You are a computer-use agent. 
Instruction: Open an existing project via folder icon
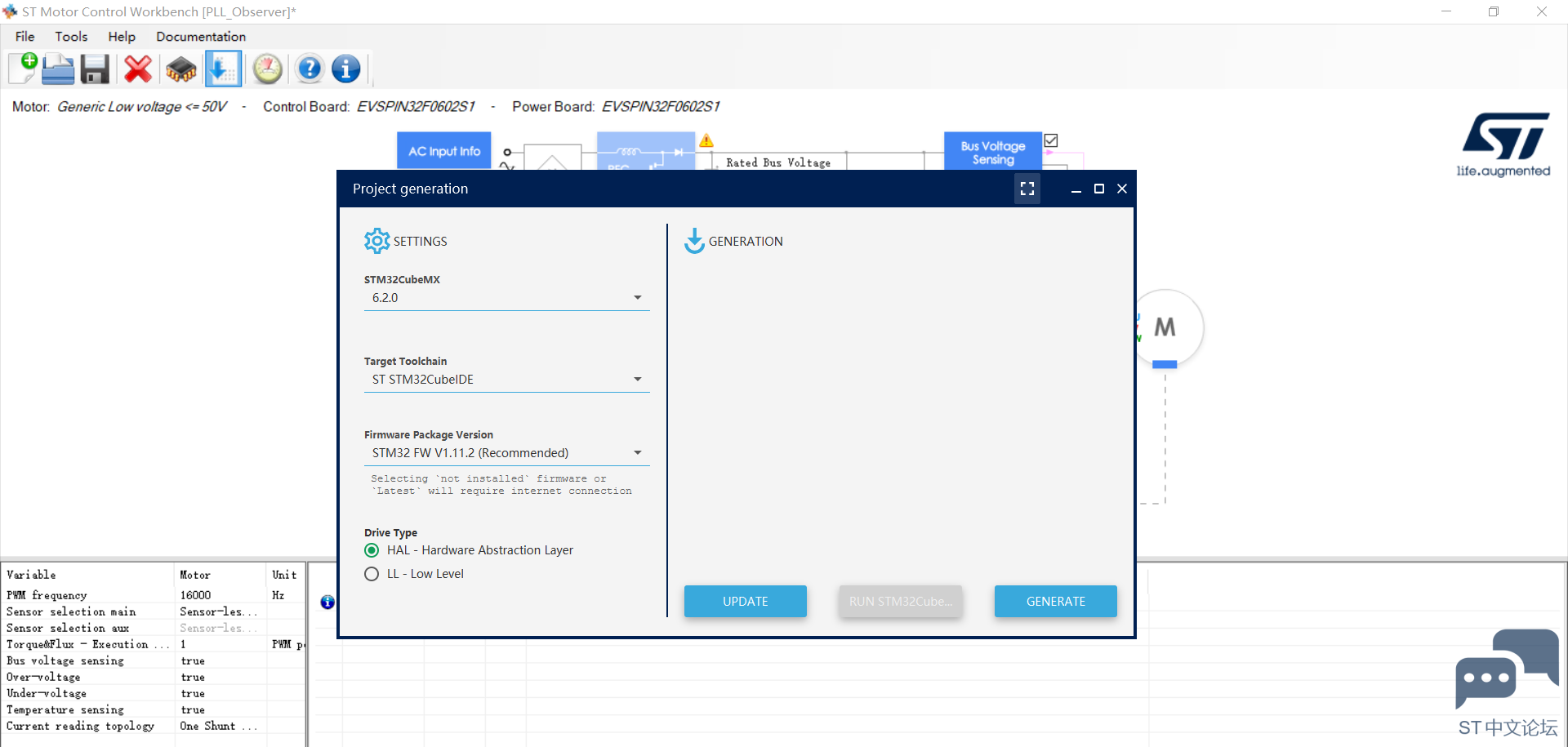(58, 69)
